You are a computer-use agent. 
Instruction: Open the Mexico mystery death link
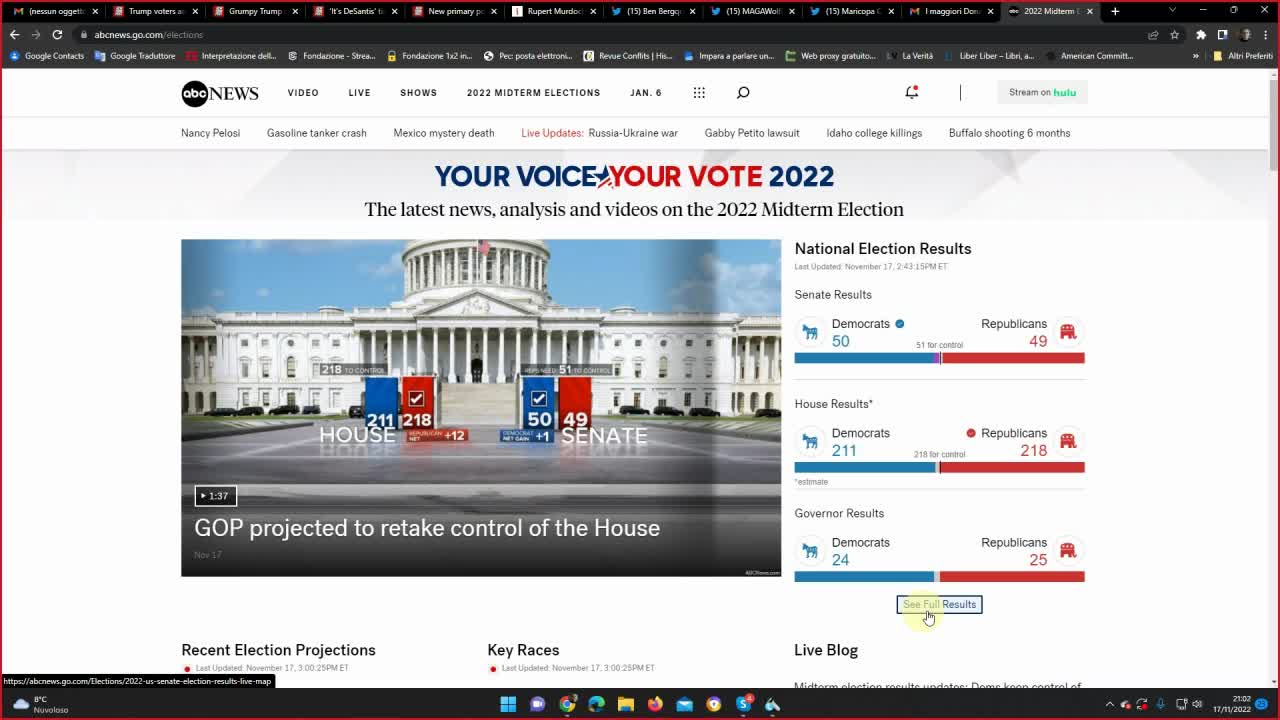[x=444, y=133]
